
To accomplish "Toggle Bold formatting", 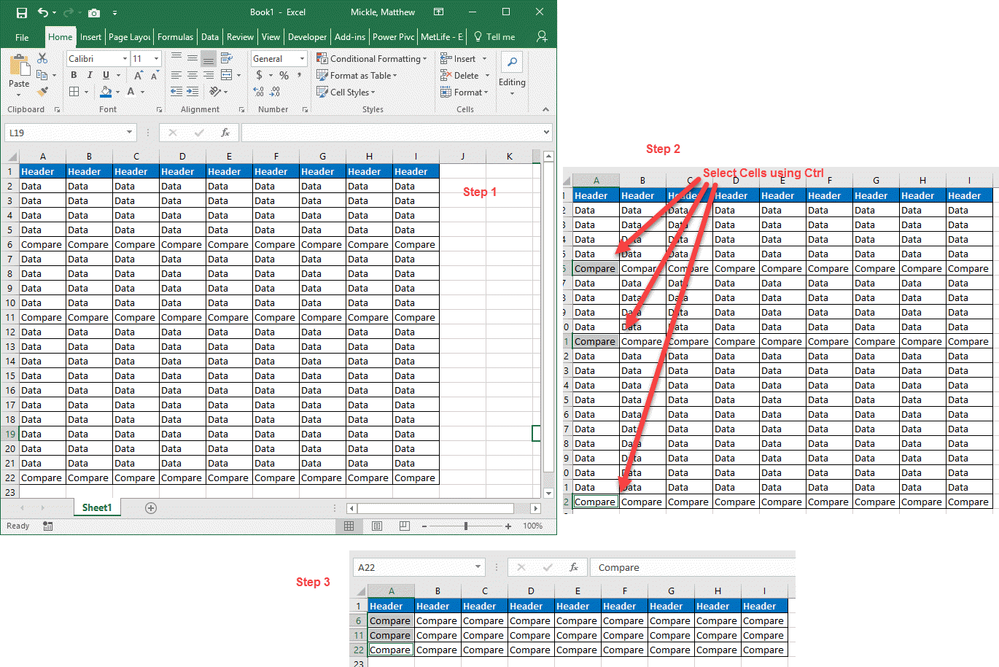I will [x=74, y=76].
